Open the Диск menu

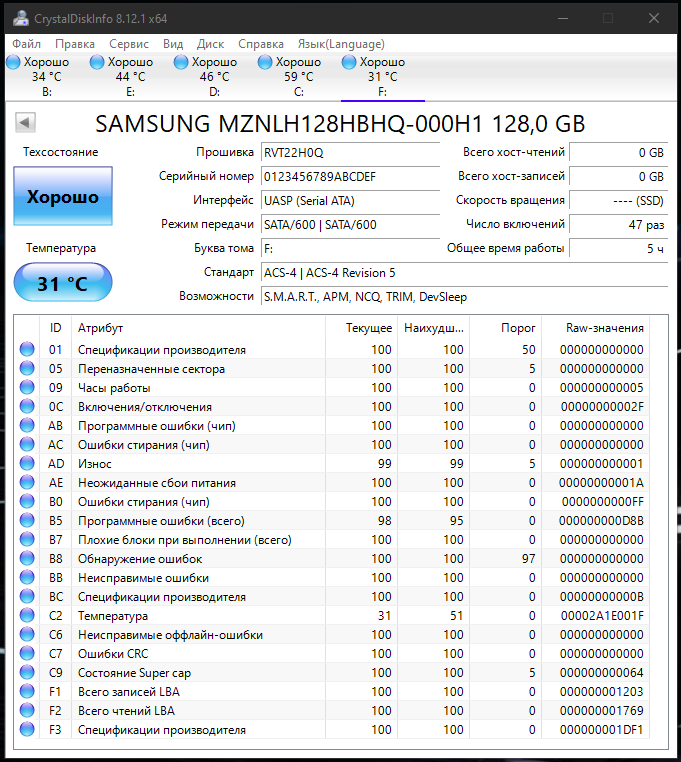210,44
